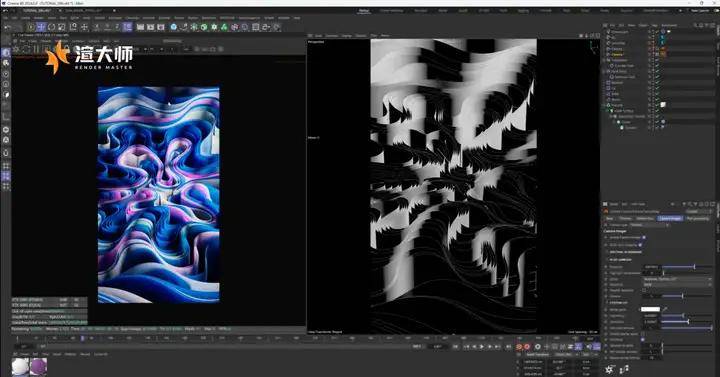Go to start of animation

tap(455, 347)
